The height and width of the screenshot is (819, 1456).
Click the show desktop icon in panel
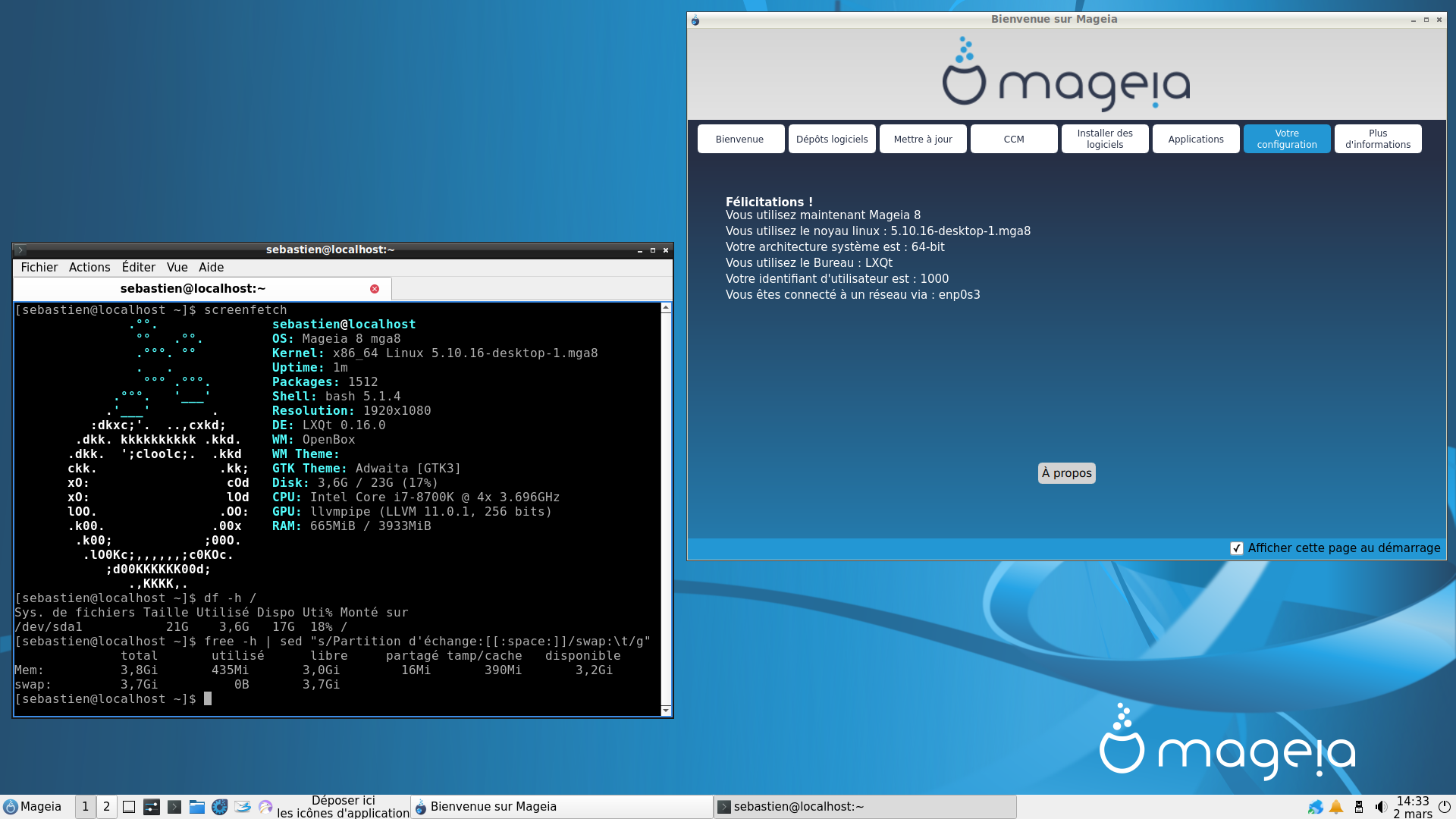coord(129,807)
